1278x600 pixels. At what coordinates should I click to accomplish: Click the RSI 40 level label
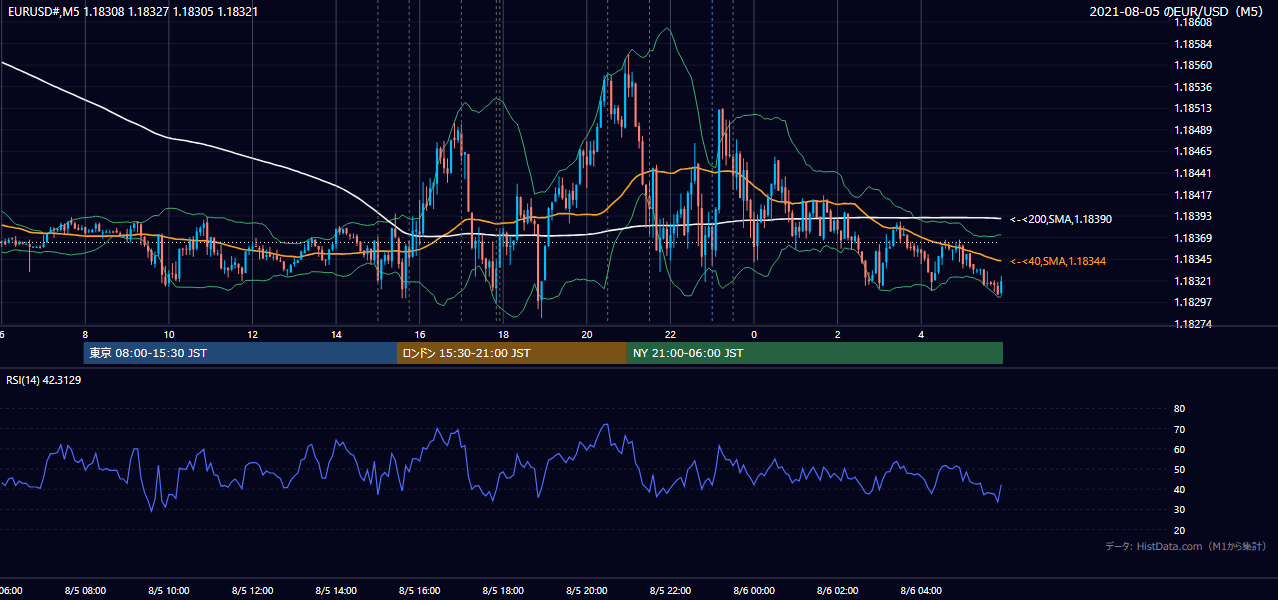click(1179, 489)
